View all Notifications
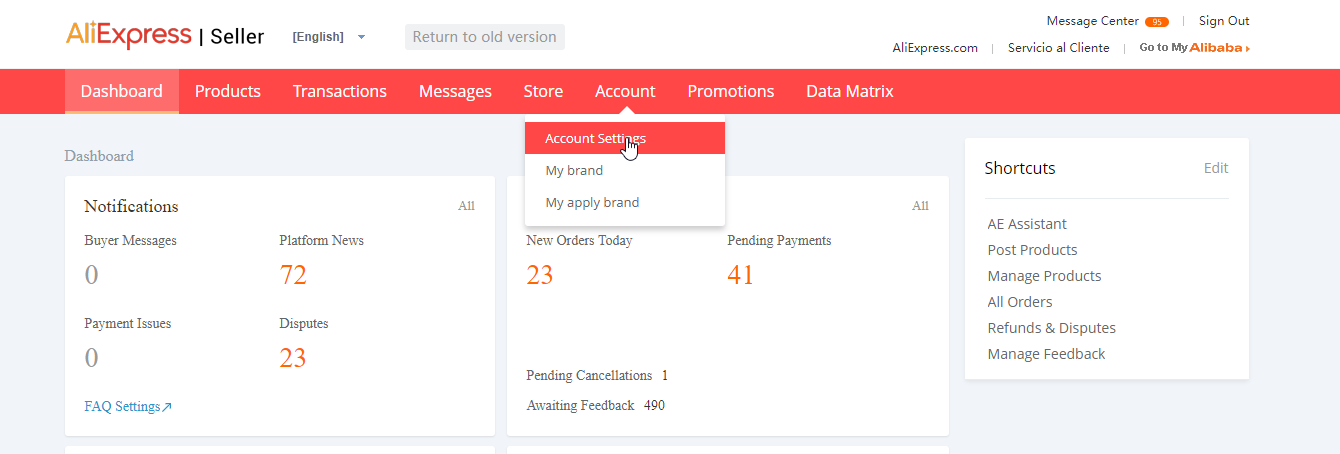The height and width of the screenshot is (454, 1340). [x=466, y=206]
